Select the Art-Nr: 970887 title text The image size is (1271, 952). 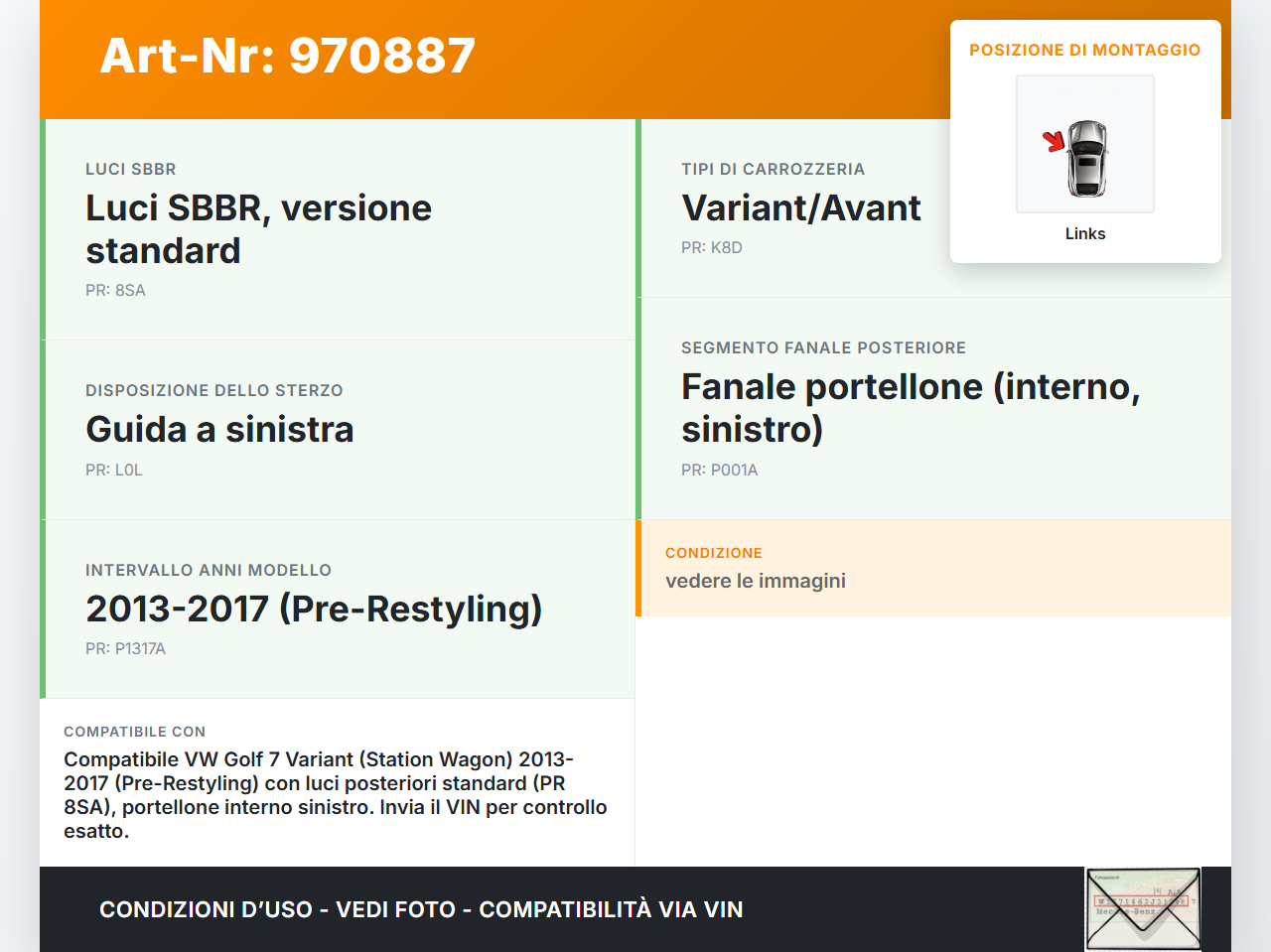coord(287,57)
